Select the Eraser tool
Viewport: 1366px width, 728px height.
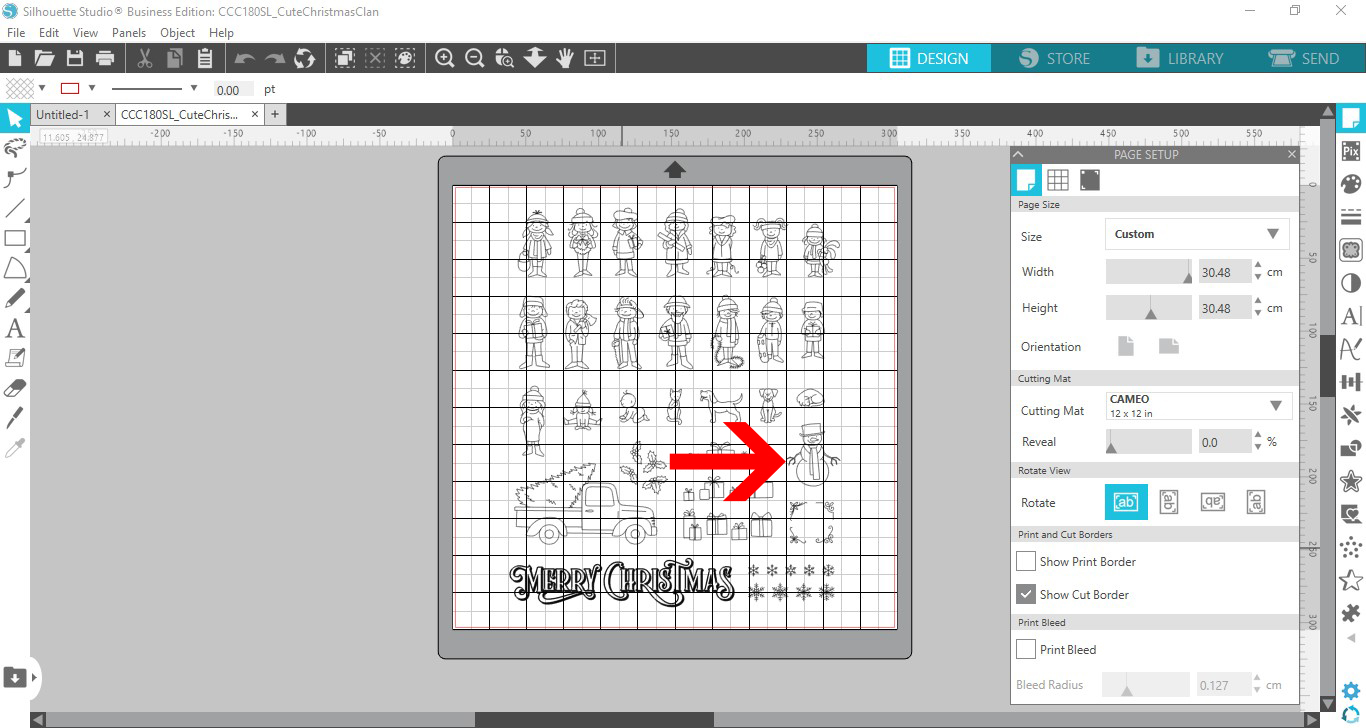(15, 388)
